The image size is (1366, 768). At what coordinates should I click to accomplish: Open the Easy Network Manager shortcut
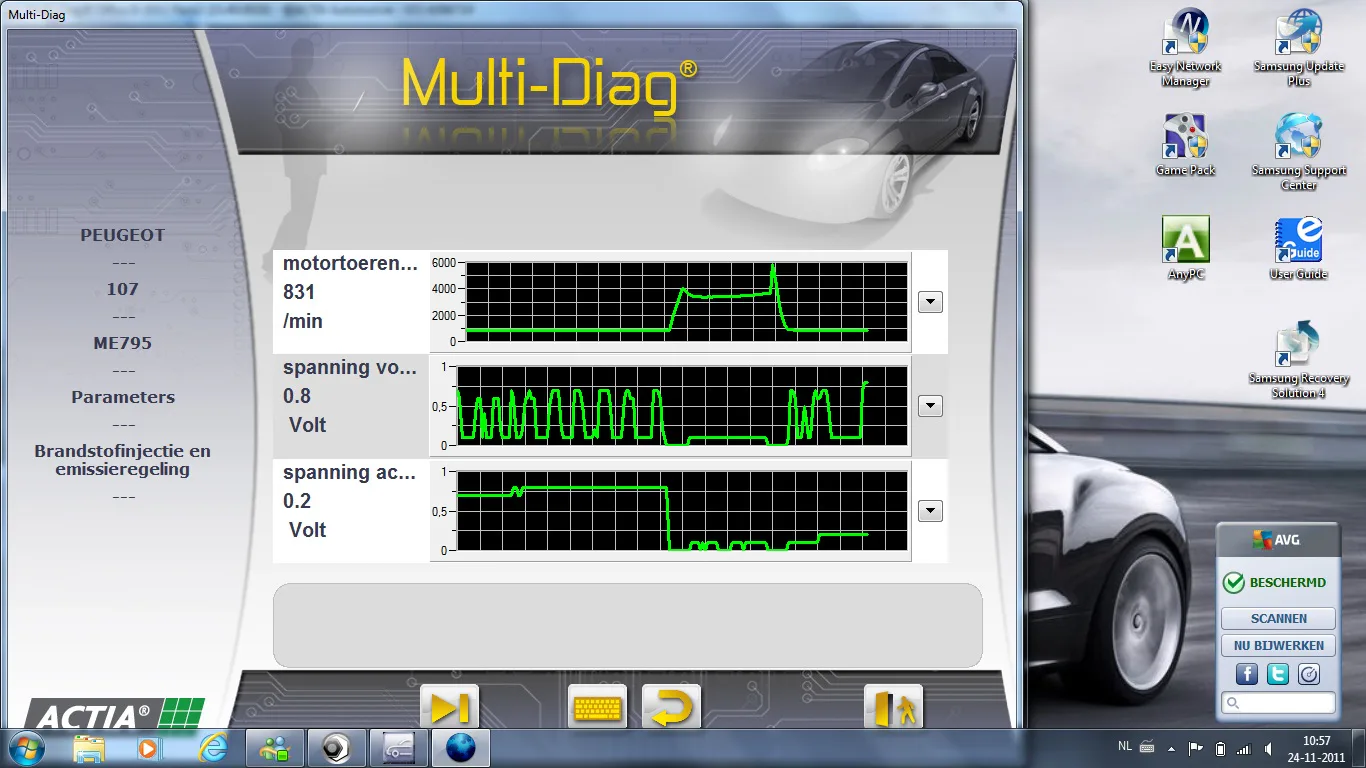point(1185,47)
